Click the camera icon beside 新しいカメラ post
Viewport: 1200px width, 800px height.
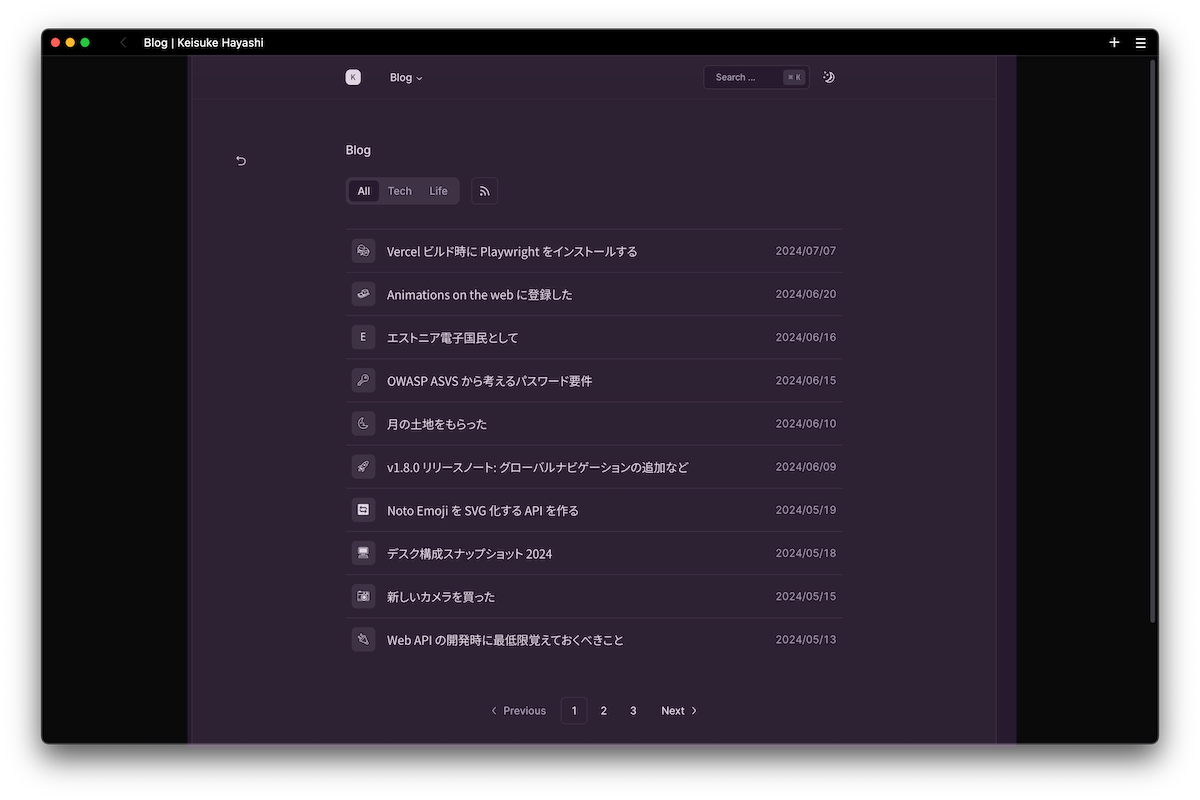point(363,596)
